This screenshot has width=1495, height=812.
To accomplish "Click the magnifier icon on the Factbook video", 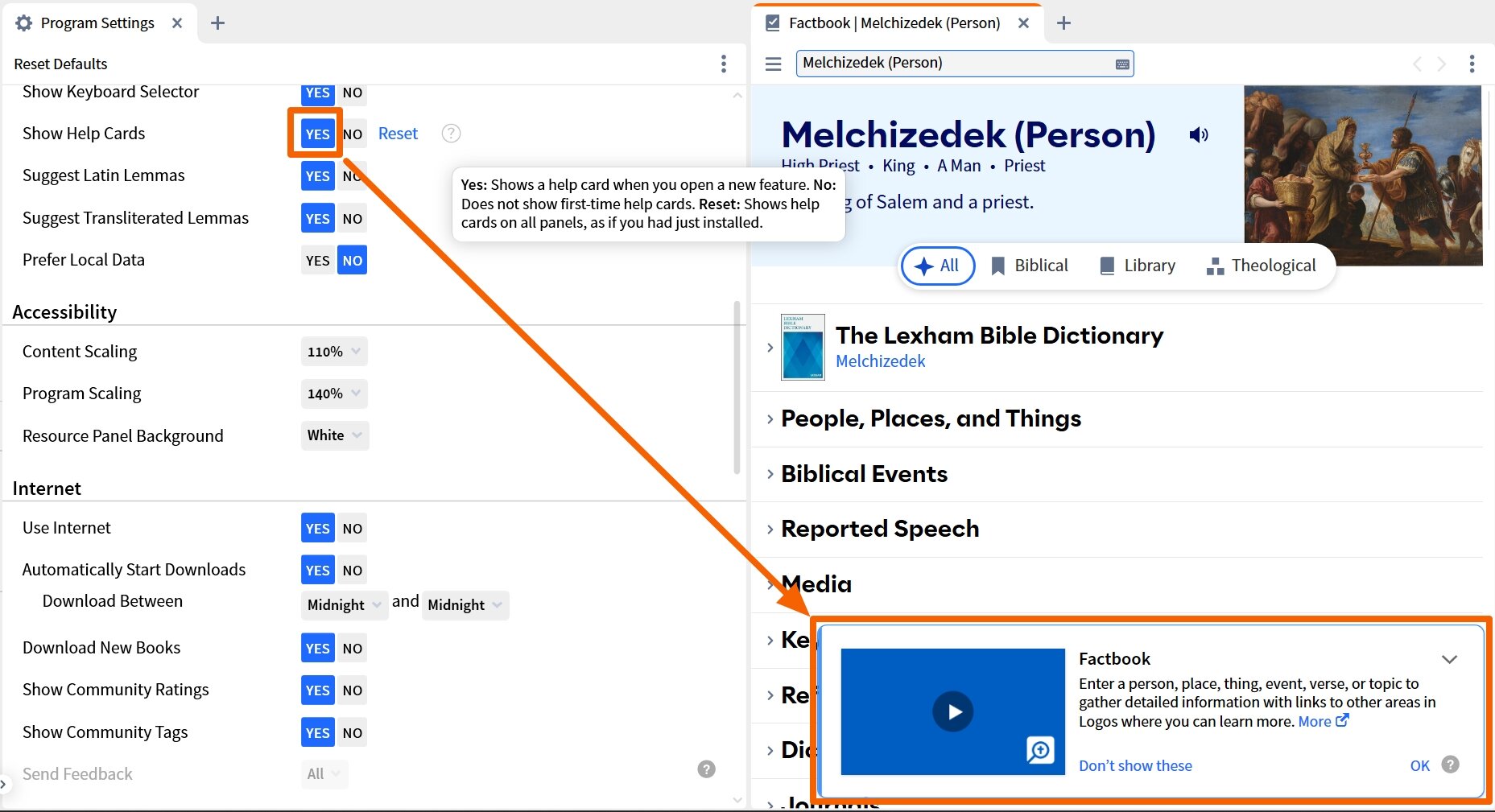I will (x=1040, y=750).
